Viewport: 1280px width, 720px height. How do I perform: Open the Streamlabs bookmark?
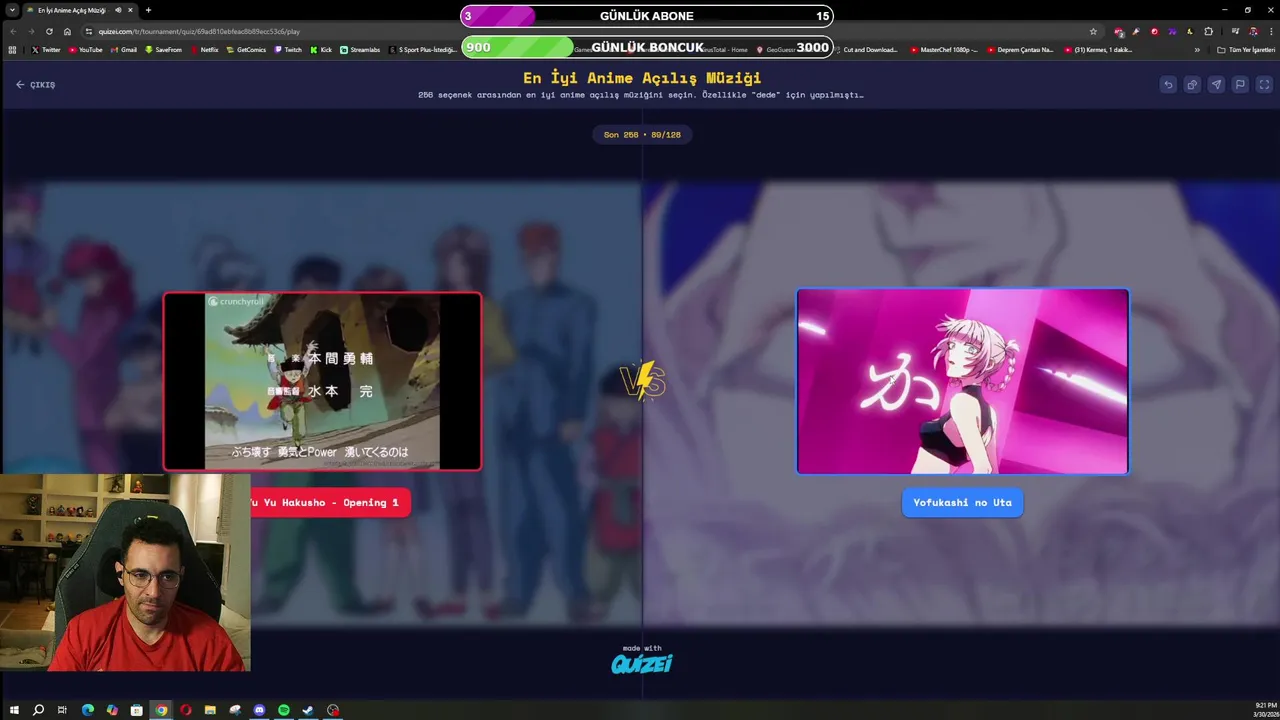point(360,49)
